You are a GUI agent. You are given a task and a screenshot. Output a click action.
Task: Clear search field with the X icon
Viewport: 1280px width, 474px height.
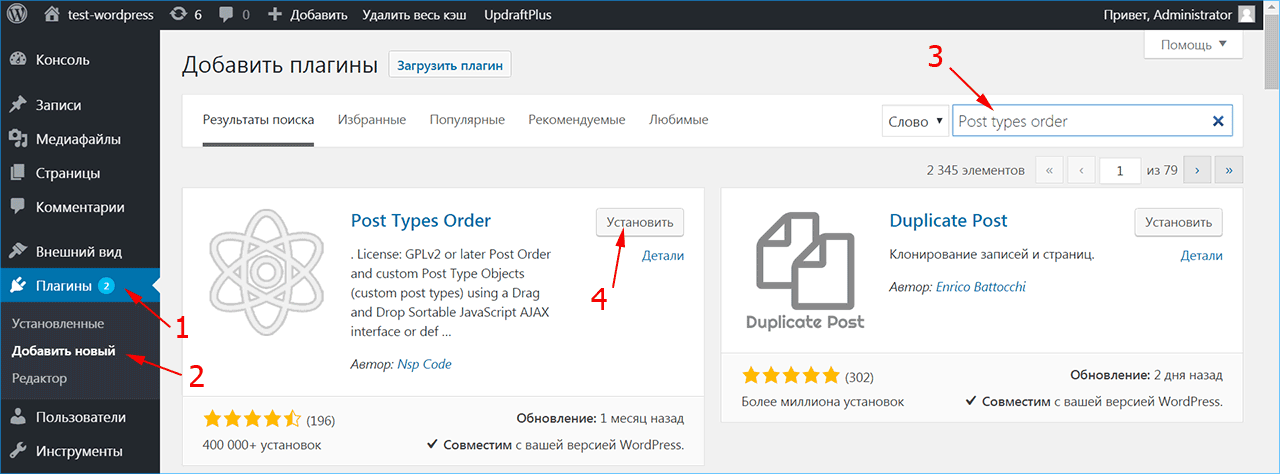[x=1218, y=121]
